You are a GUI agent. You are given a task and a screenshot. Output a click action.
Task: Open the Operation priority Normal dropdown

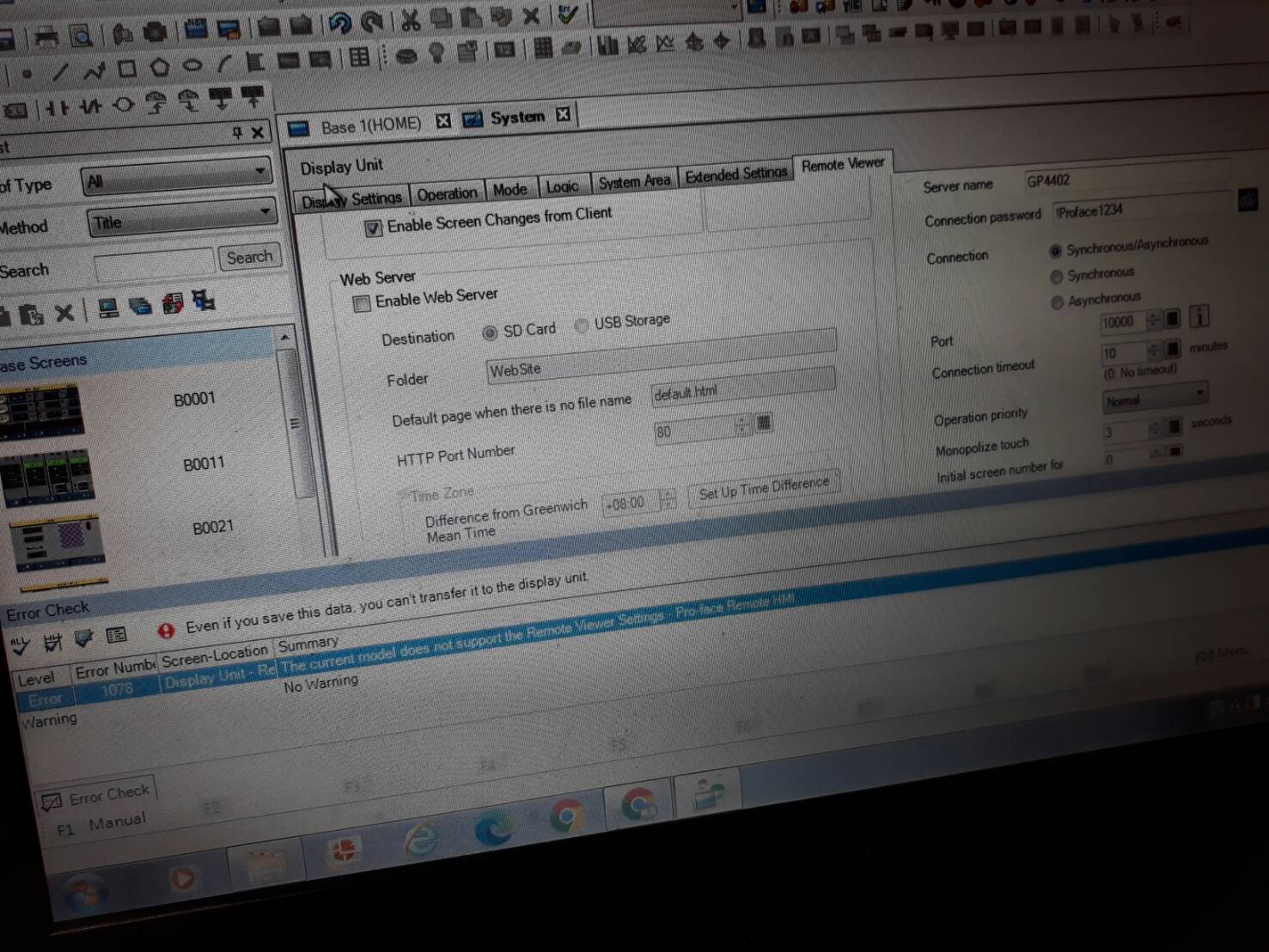pos(1155,399)
